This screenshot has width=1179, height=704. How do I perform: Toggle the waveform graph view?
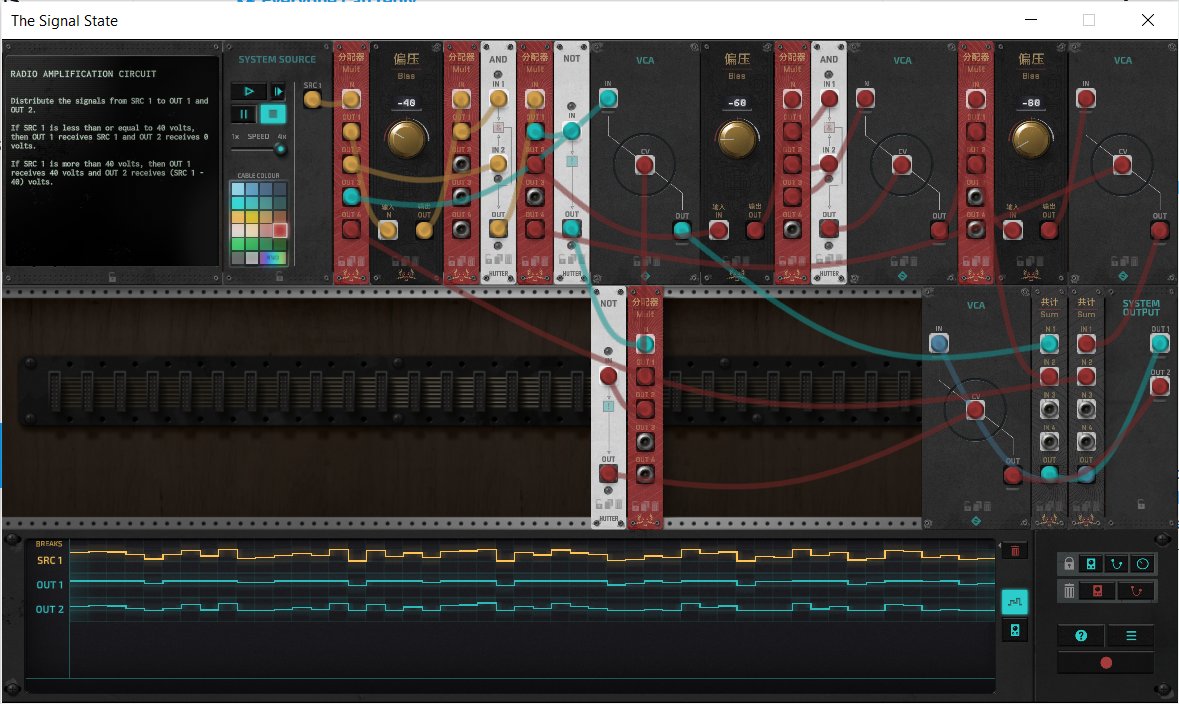click(x=1014, y=601)
